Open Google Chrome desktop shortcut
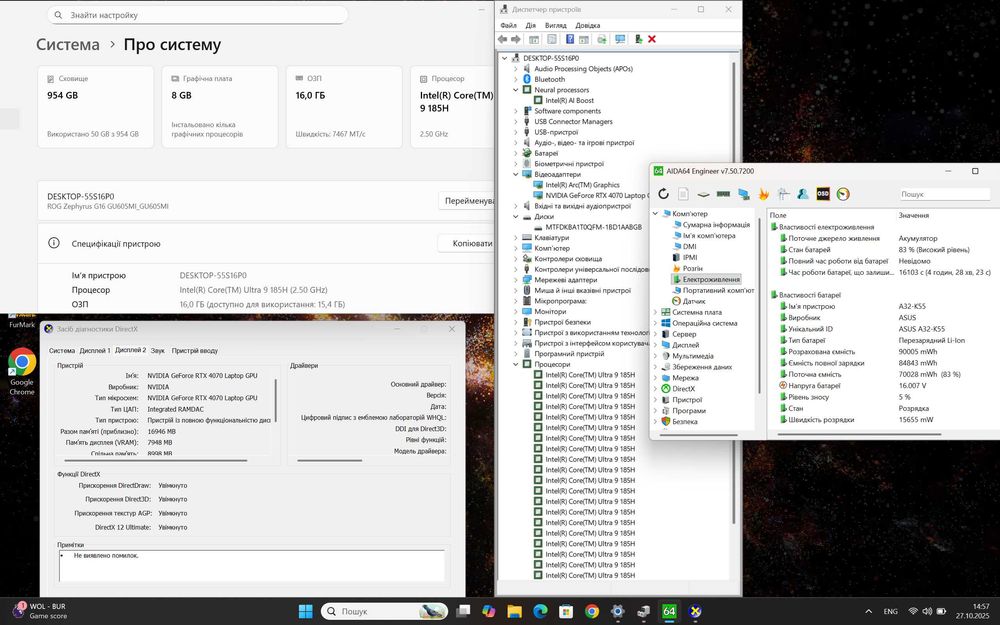 point(22,371)
